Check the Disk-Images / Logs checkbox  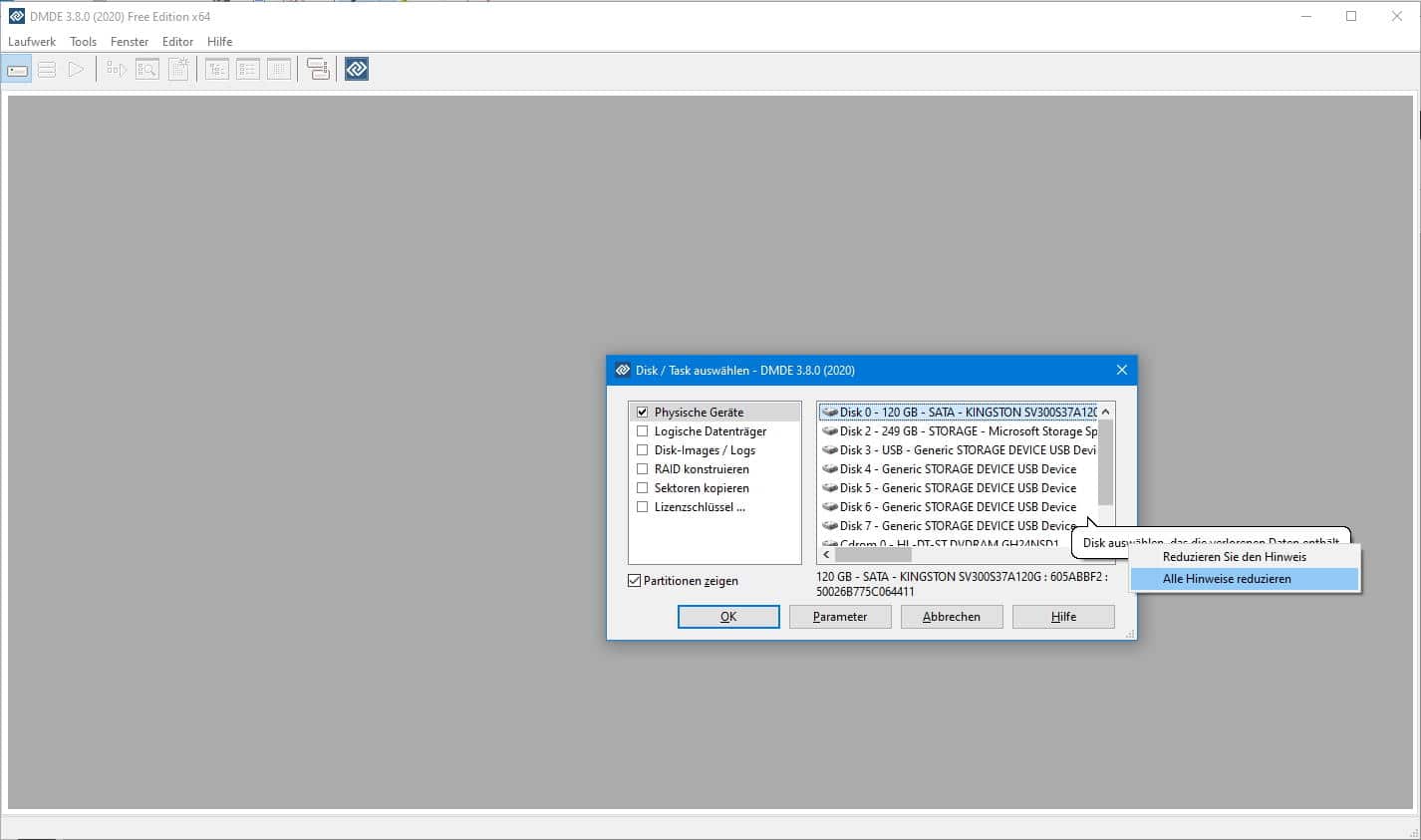643,450
